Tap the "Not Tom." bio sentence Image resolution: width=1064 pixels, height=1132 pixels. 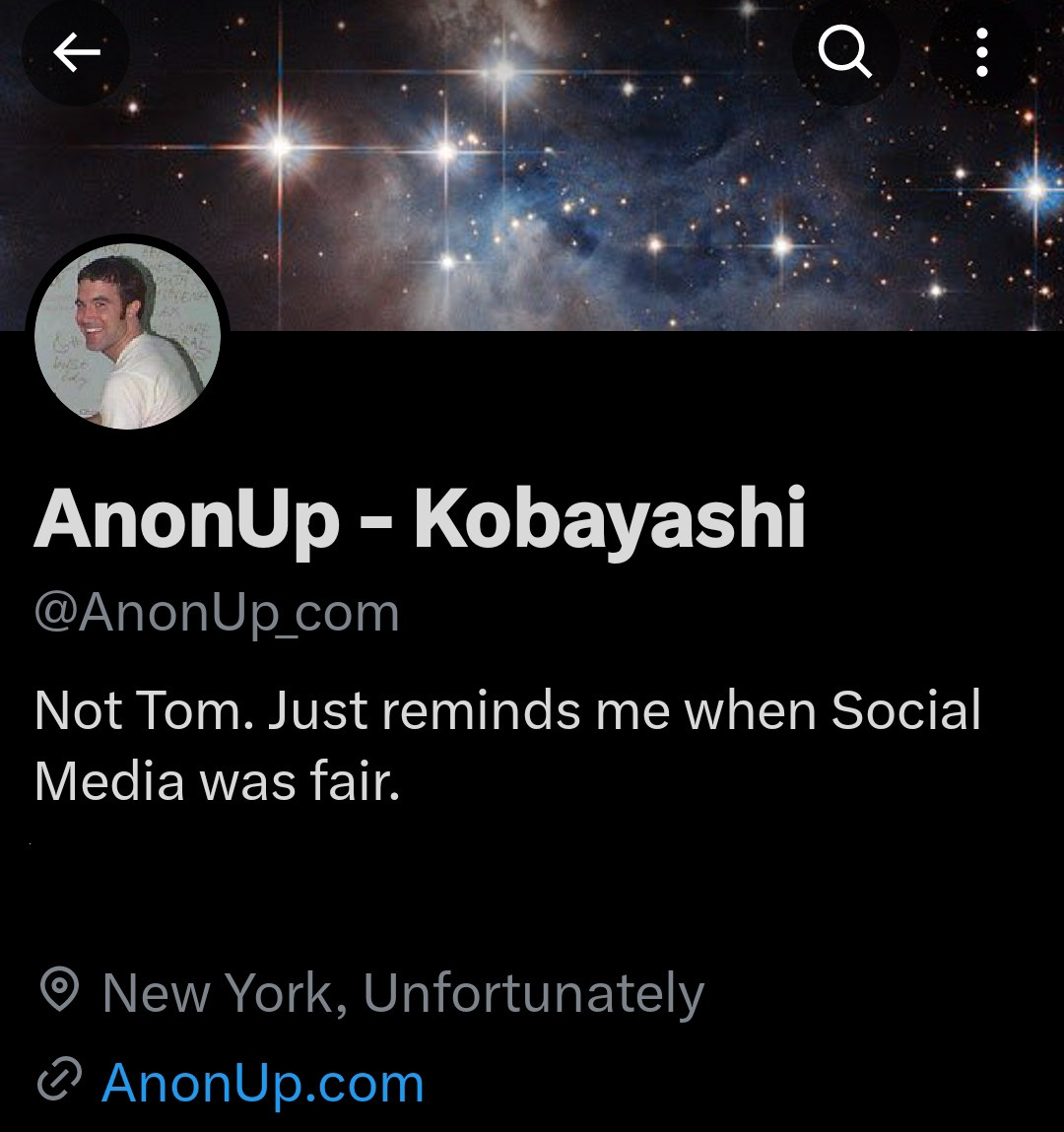coord(140,710)
